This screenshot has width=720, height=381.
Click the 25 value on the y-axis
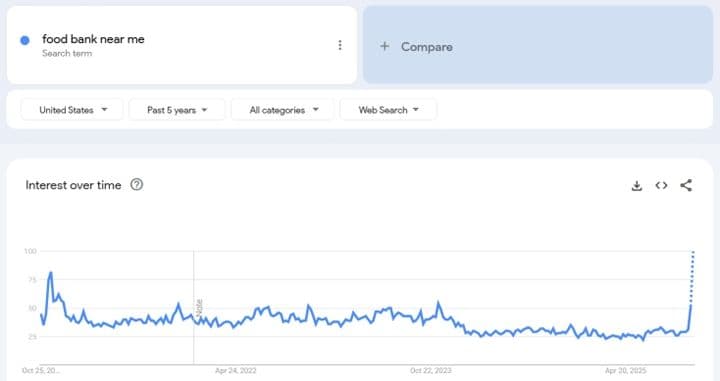pyautogui.click(x=32, y=336)
